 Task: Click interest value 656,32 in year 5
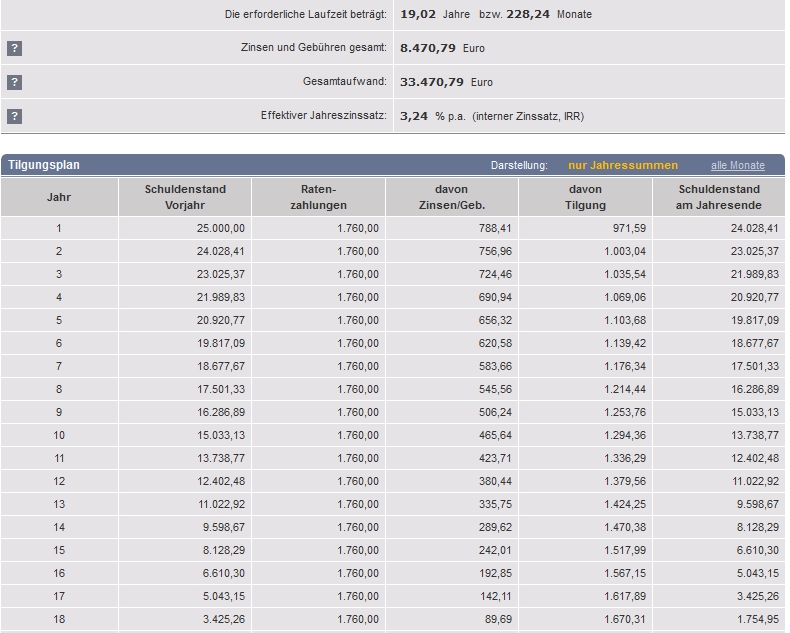pyautogui.click(x=495, y=320)
